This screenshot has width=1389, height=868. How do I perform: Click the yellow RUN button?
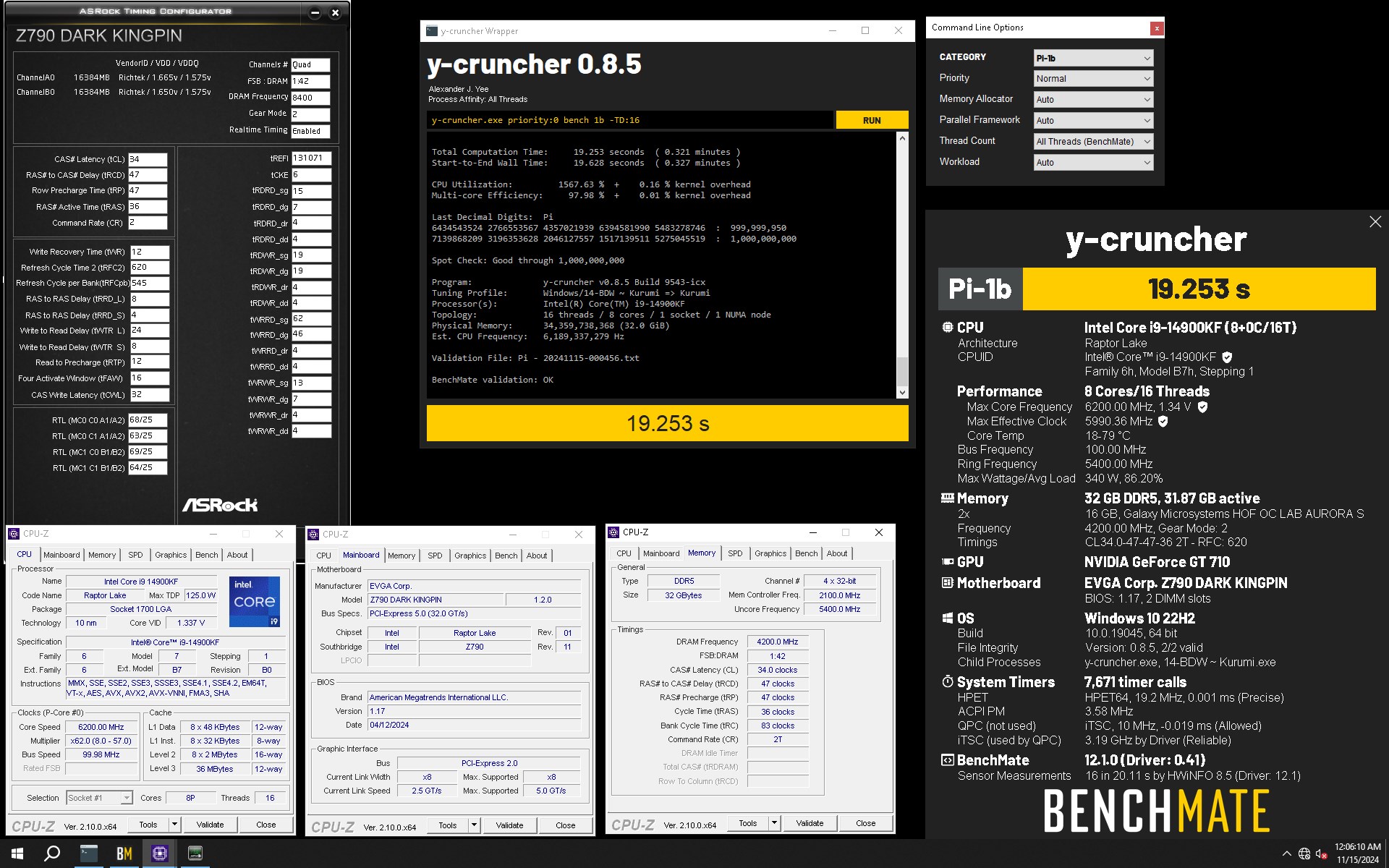872,120
